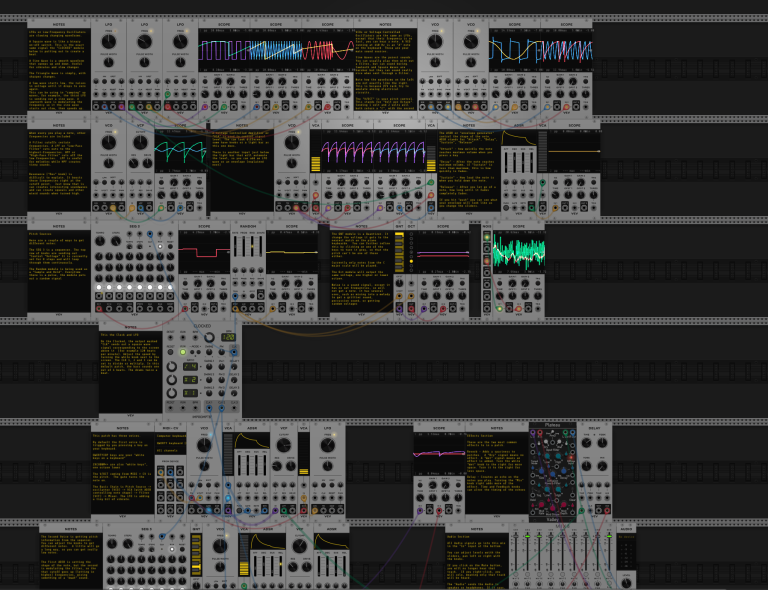The width and height of the screenshot is (768, 590).
Task: Click the scope showing purple square wave
Action: click(224, 50)
